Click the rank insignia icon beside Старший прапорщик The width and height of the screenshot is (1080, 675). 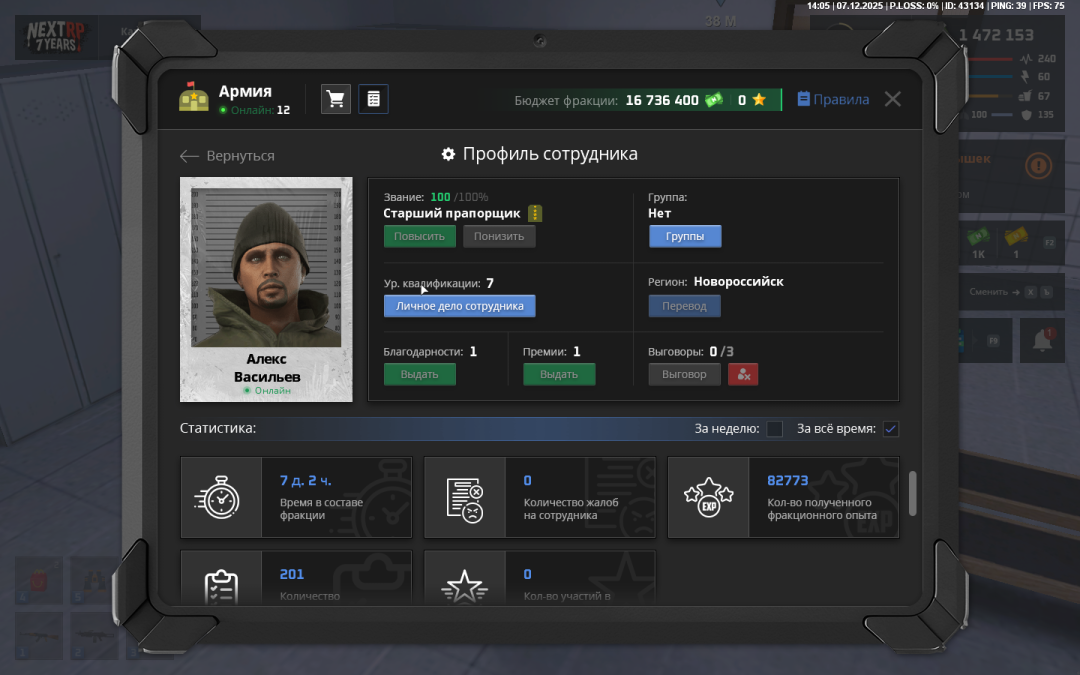point(535,213)
